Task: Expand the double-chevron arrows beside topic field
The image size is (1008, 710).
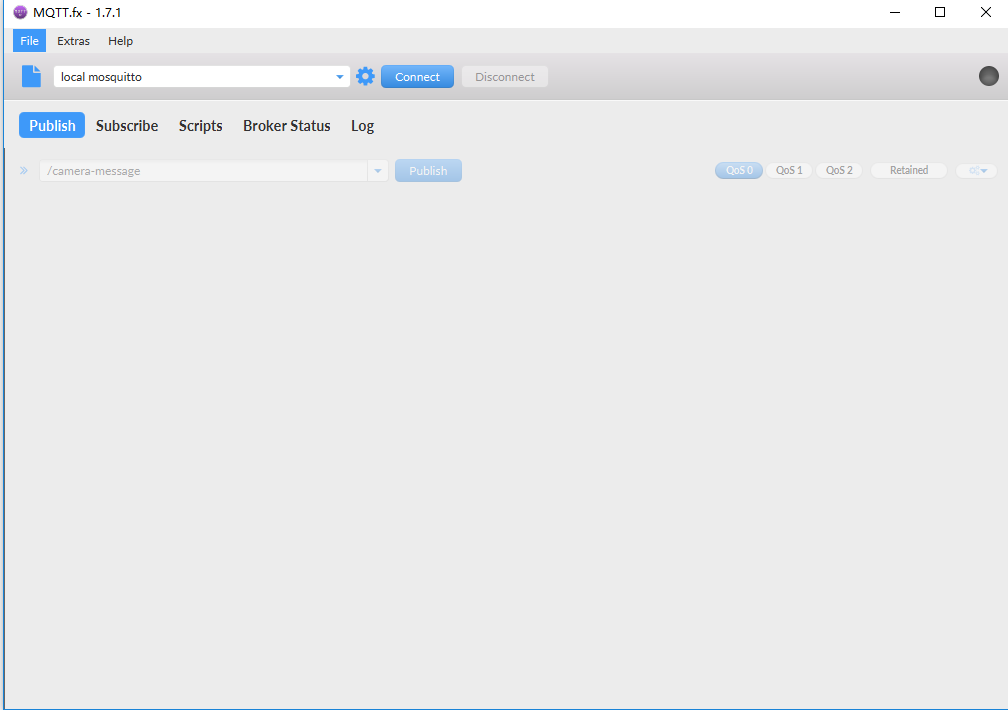Action: (24, 171)
